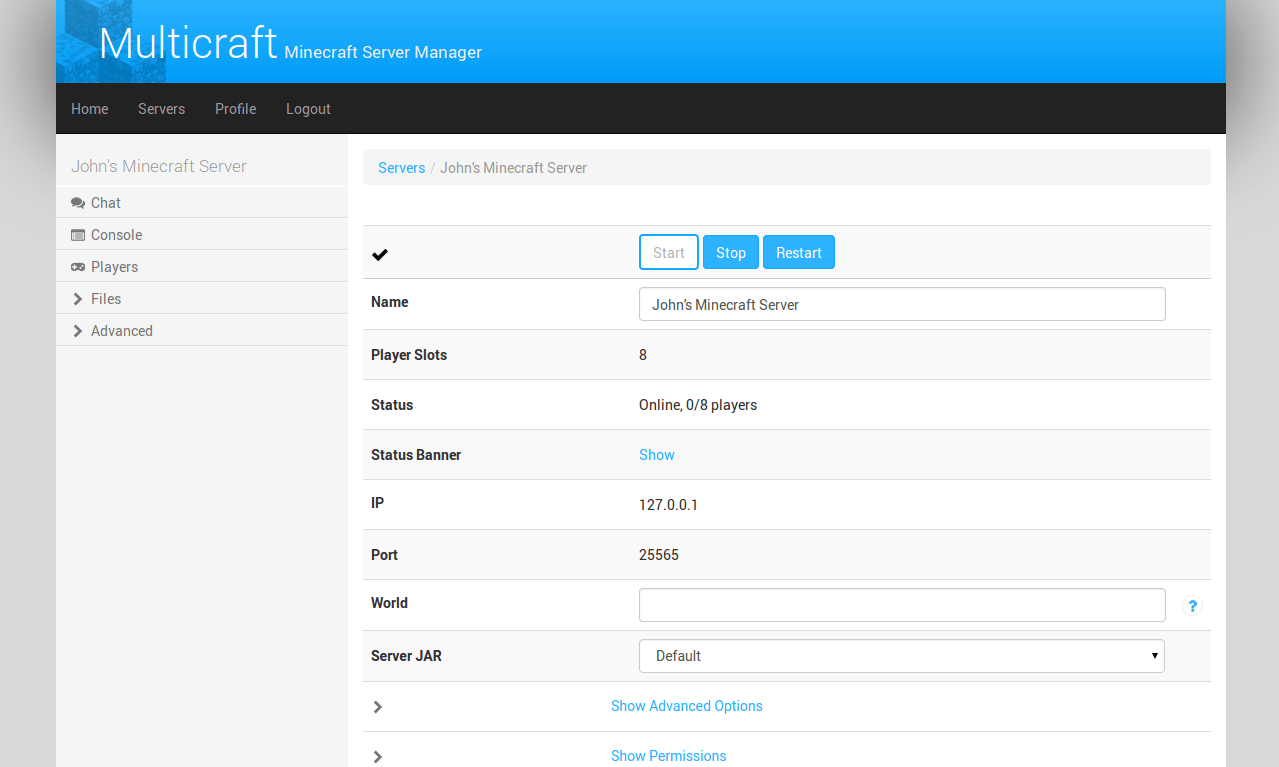The image size is (1279, 767).
Task: Click the Restart server button
Action: [x=799, y=253]
